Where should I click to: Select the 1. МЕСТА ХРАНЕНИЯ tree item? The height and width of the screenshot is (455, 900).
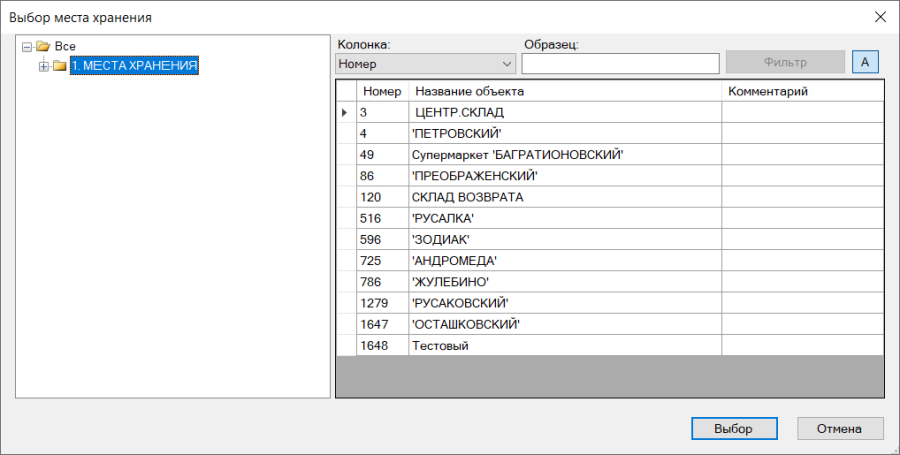134,66
